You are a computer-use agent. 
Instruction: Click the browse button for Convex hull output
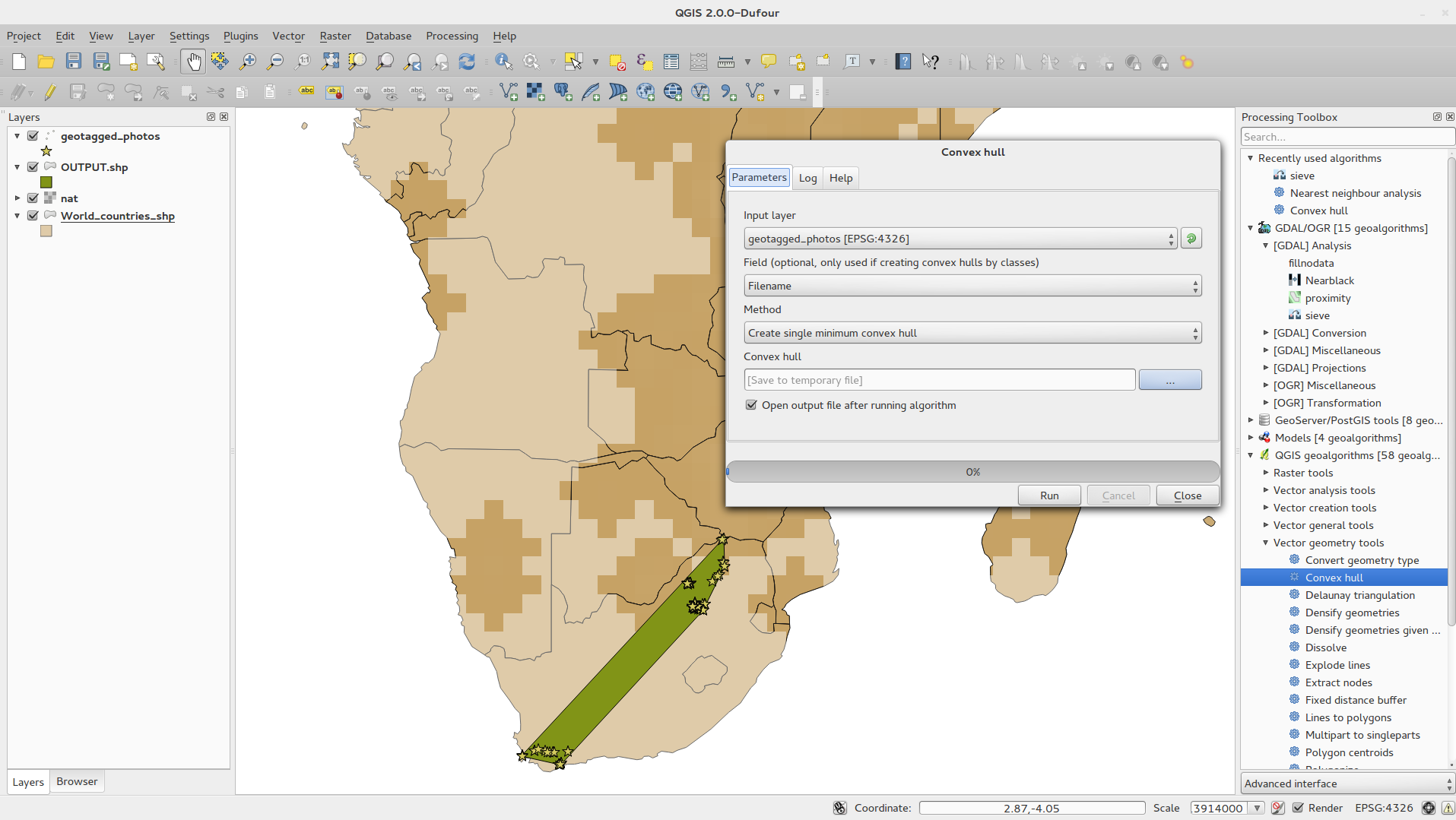click(x=1169, y=380)
